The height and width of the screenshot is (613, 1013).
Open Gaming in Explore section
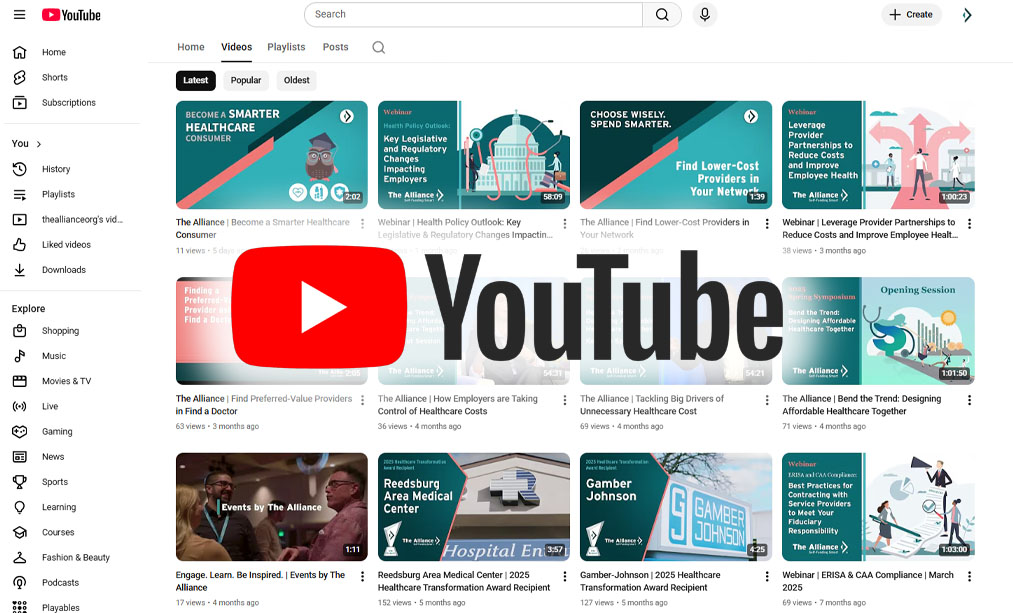(57, 432)
